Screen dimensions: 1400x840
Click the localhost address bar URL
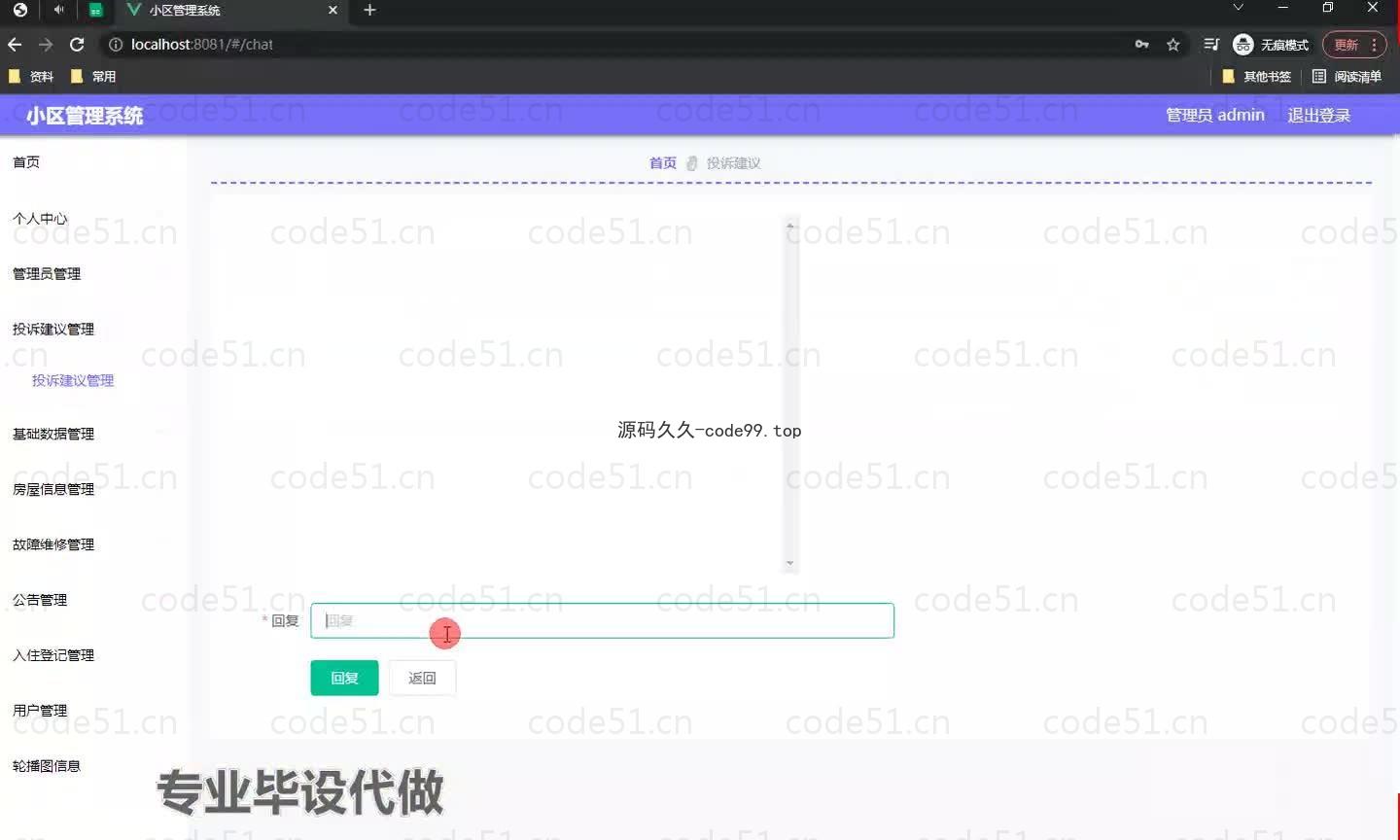(202, 45)
